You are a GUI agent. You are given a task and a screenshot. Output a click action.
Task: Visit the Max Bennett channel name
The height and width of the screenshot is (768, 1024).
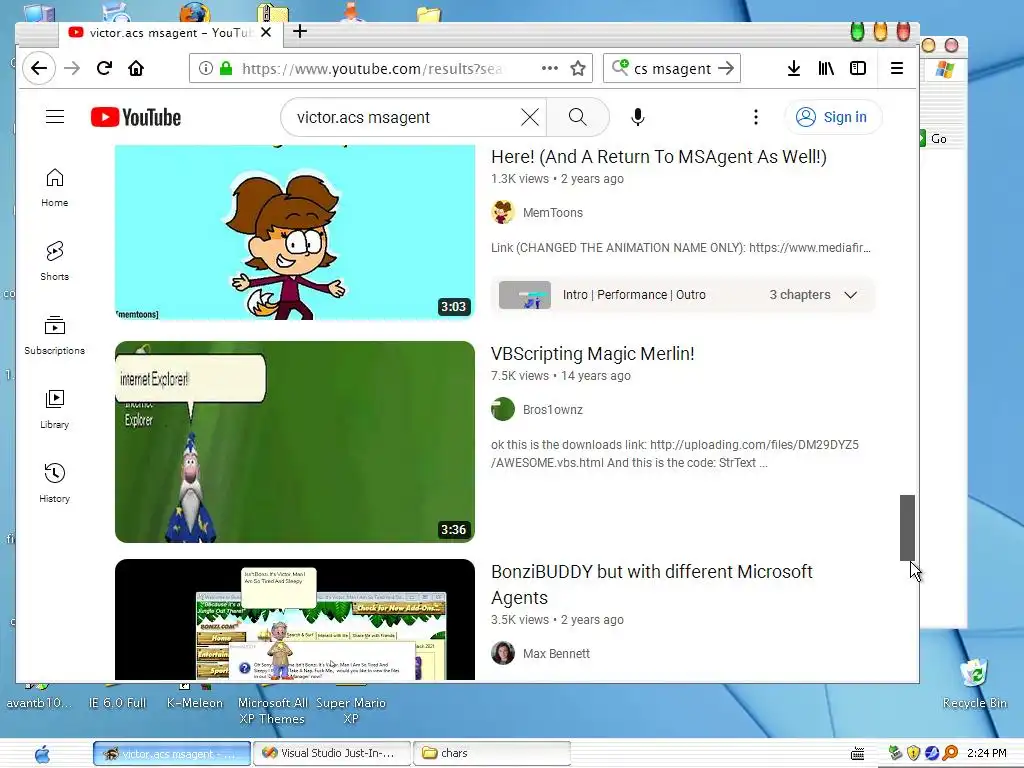556,654
